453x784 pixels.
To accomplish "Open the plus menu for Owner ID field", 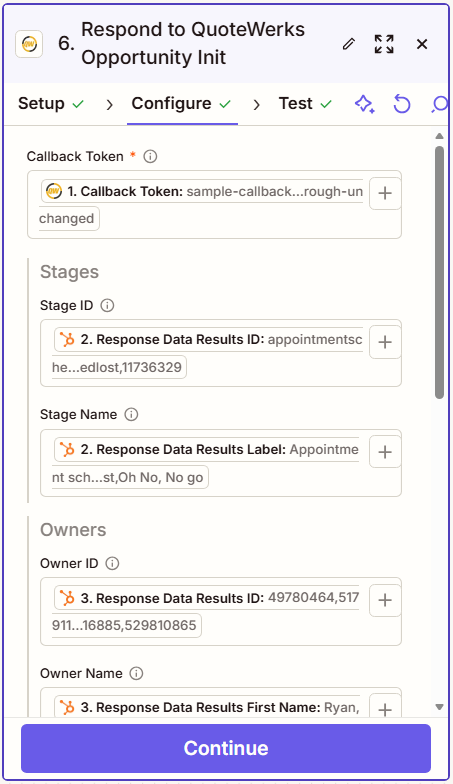I will click(385, 600).
